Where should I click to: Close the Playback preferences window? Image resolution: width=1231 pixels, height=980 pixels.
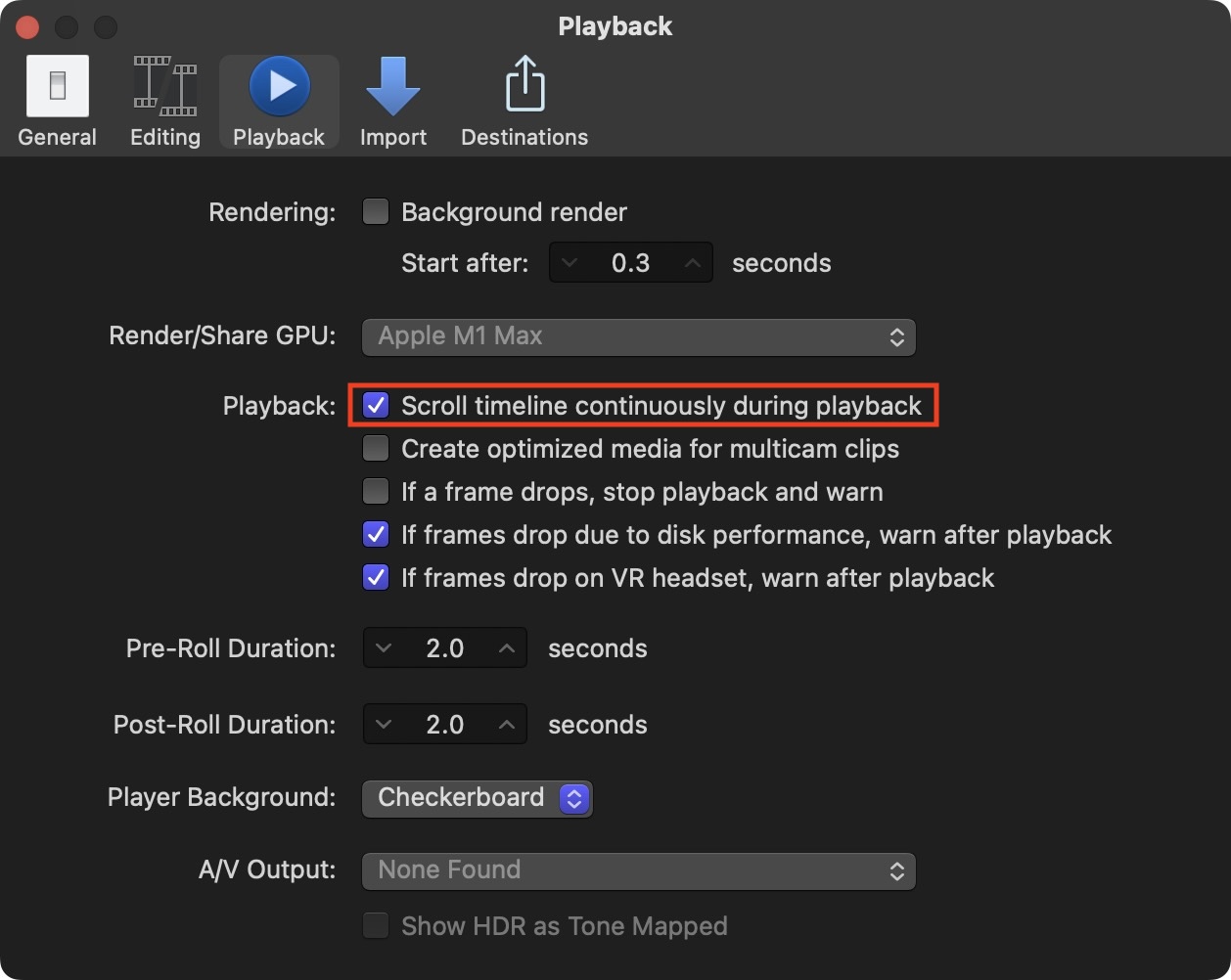[26, 26]
